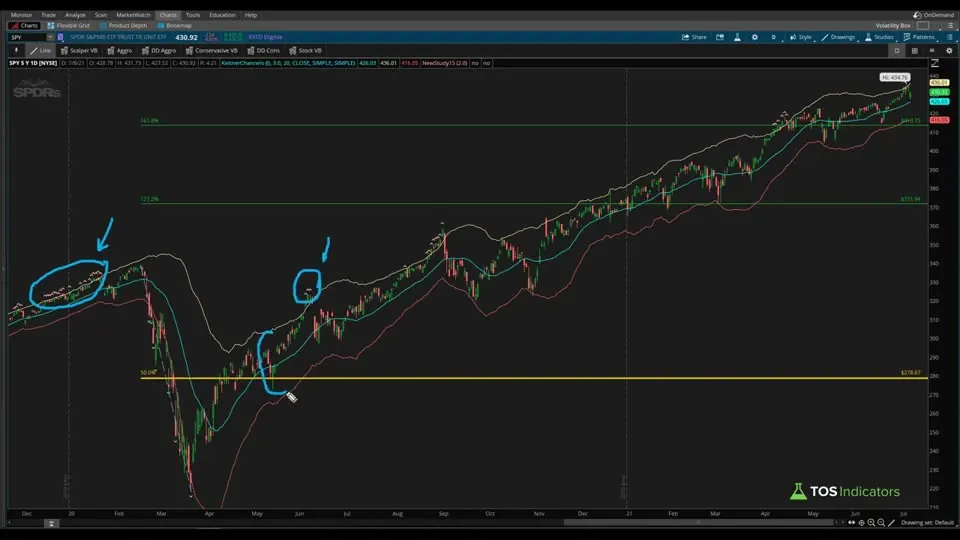This screenshot has width=960, height=540.
Task: Open the Studies dropdown
Action: coord(879,37)
